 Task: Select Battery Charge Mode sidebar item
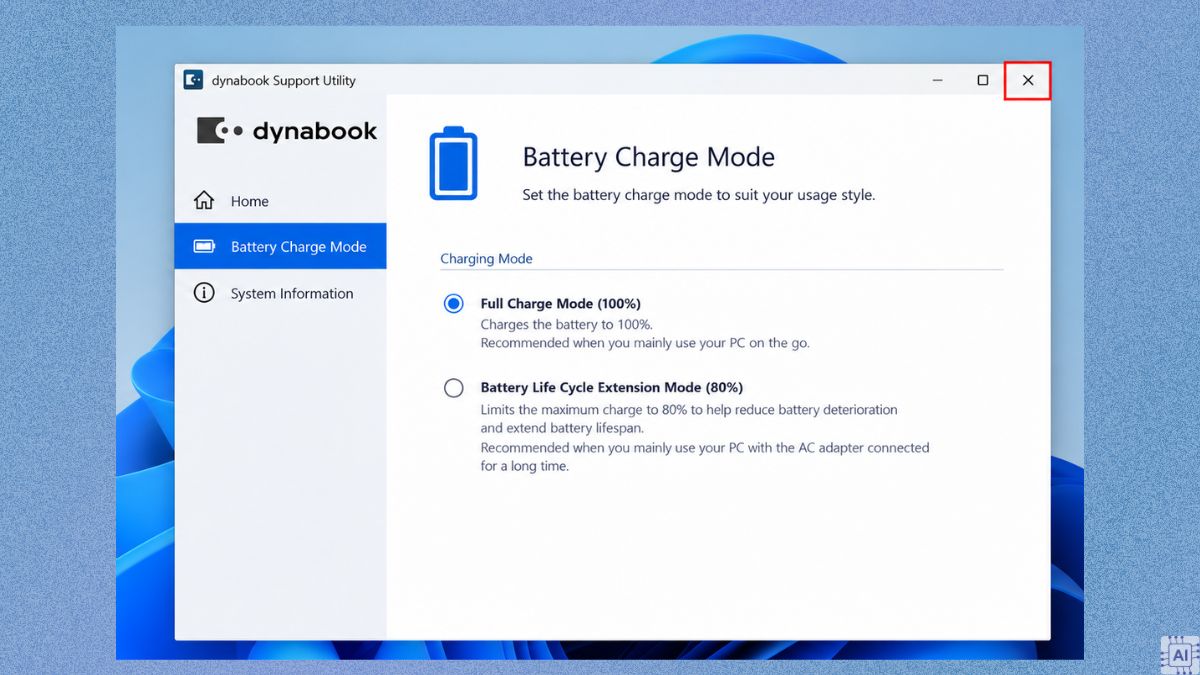(x=280, y=246)
